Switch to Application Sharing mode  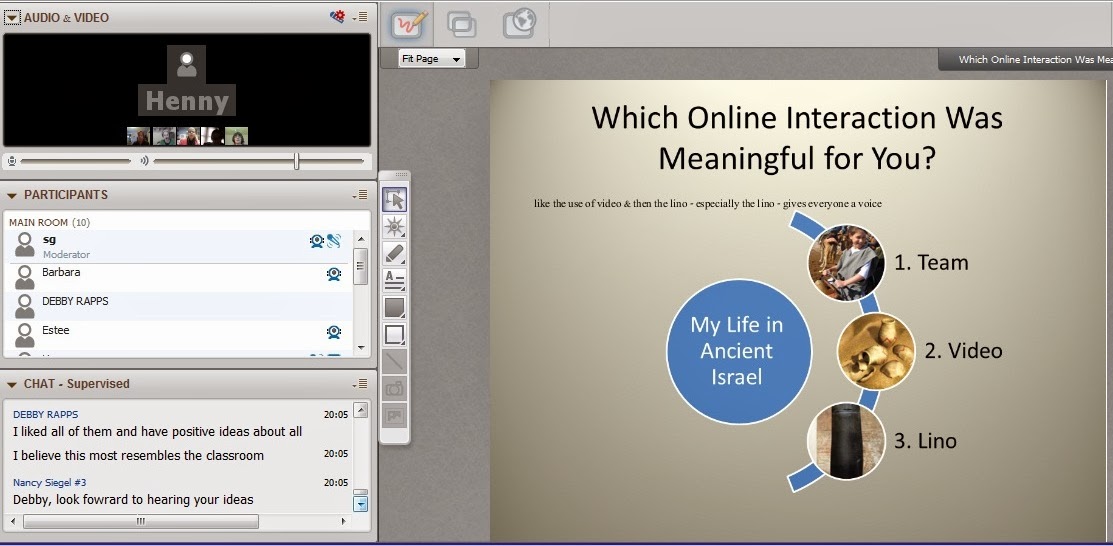(462, 25)
